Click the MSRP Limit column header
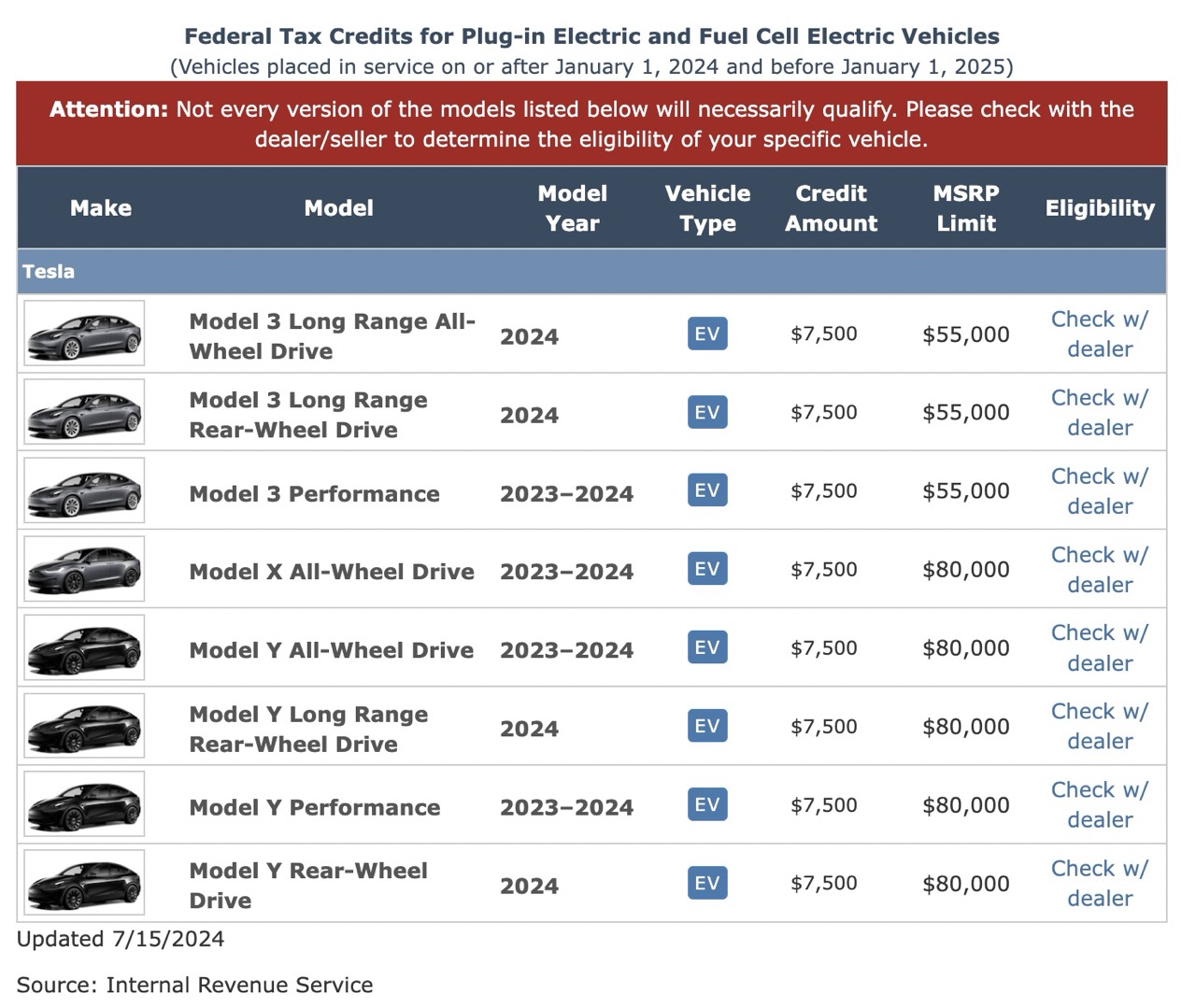Image resolution: width=1196 pixels, height=1008 pixels. 966,208
